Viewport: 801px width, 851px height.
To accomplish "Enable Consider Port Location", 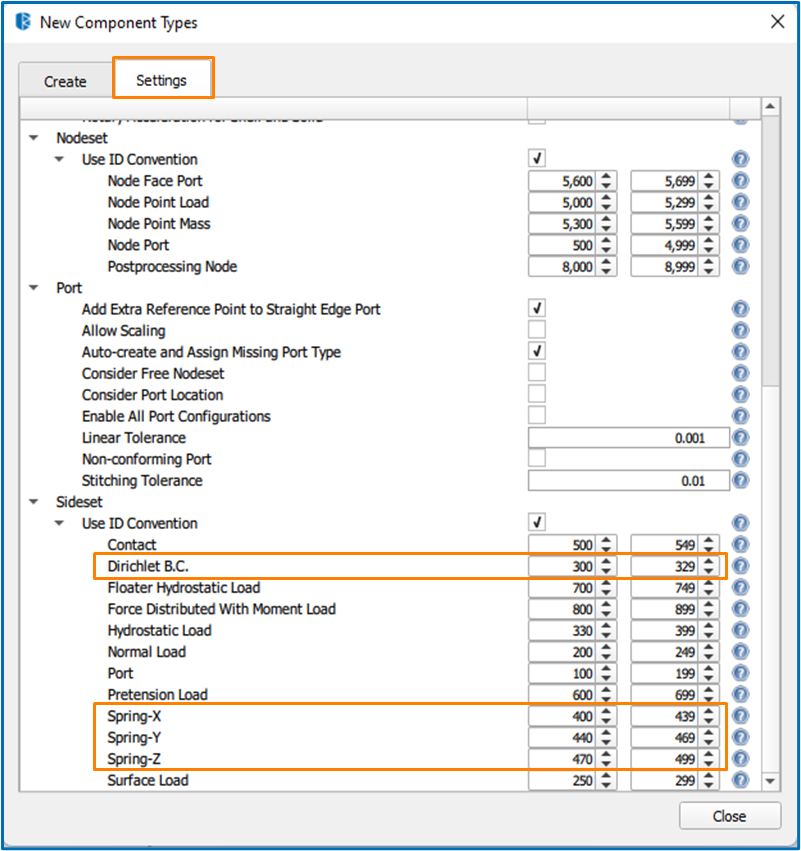I will [x=537, y=394].
